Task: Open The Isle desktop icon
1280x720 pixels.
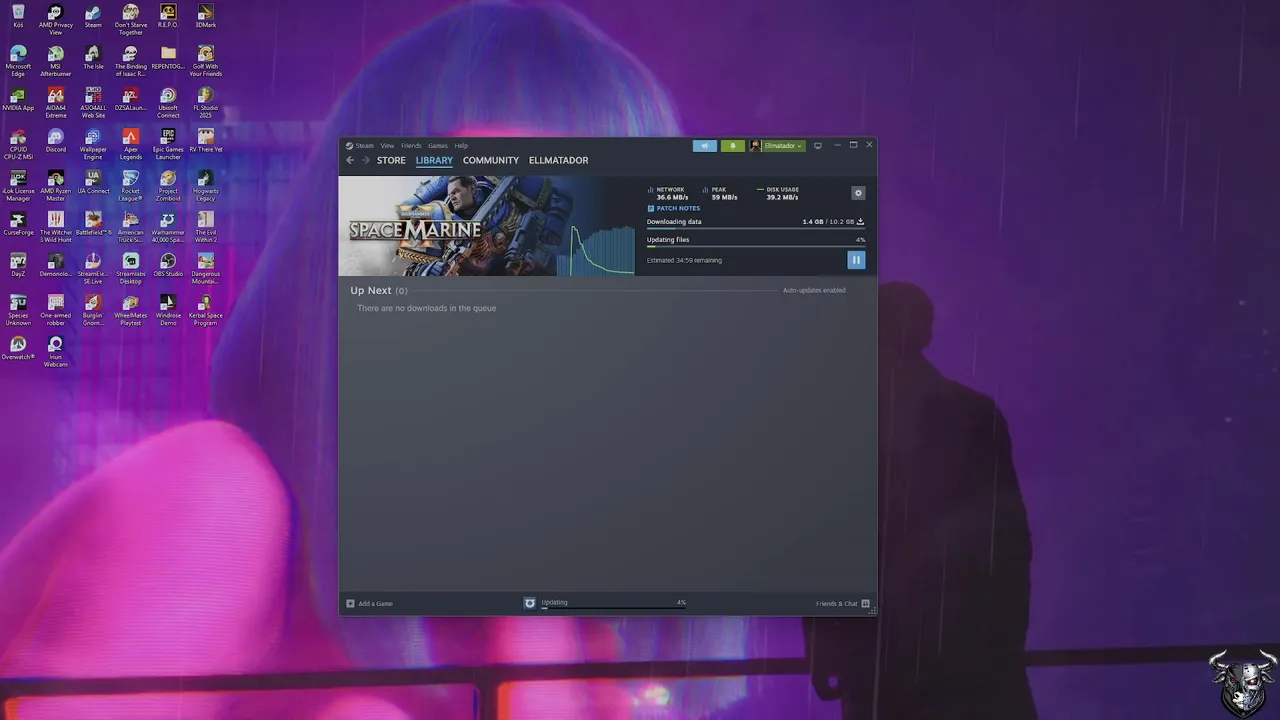Action: pyautogui.click(x=93, y=58)
